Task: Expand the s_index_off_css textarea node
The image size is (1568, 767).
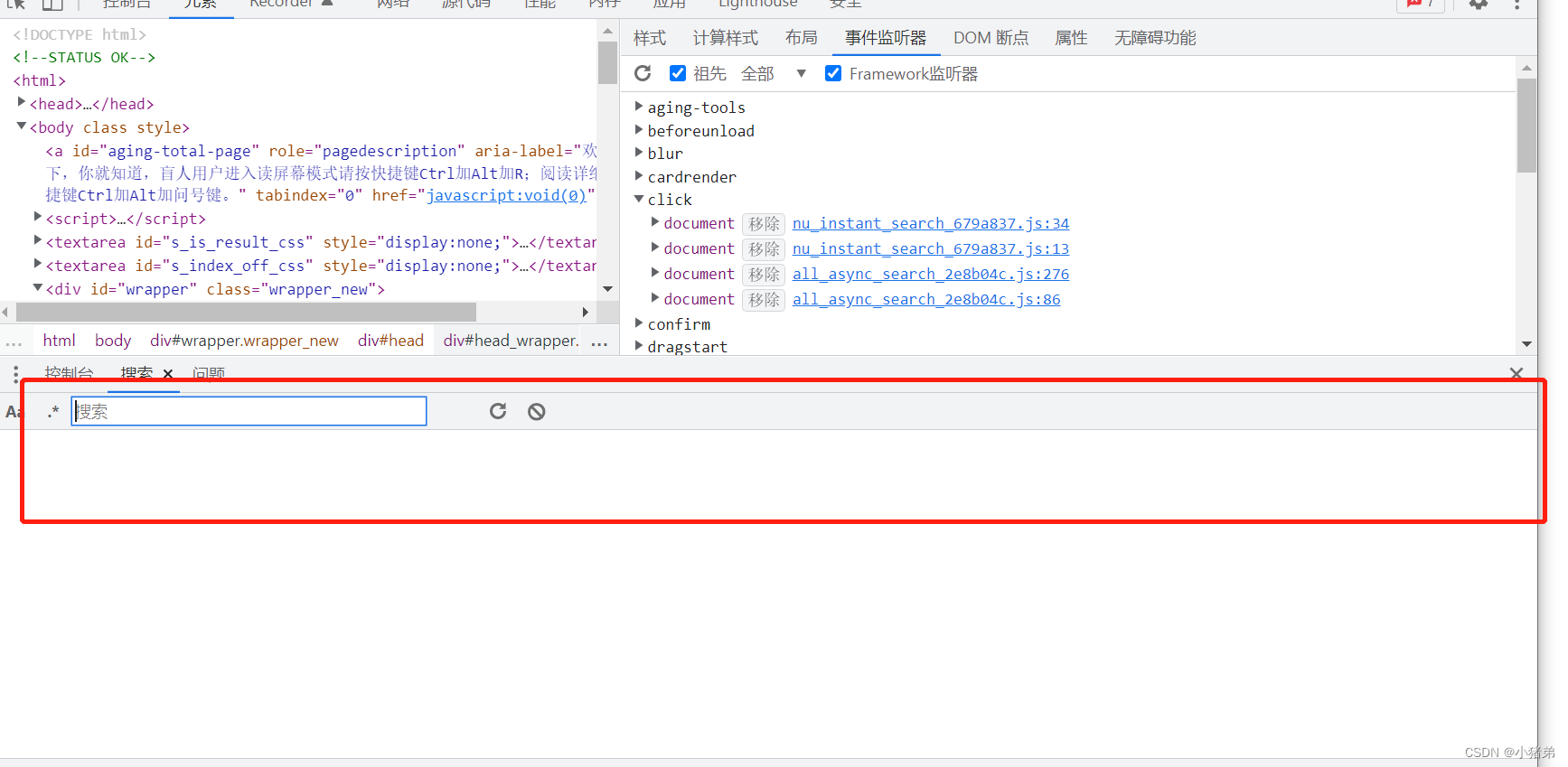Action: tap(38, 264)
